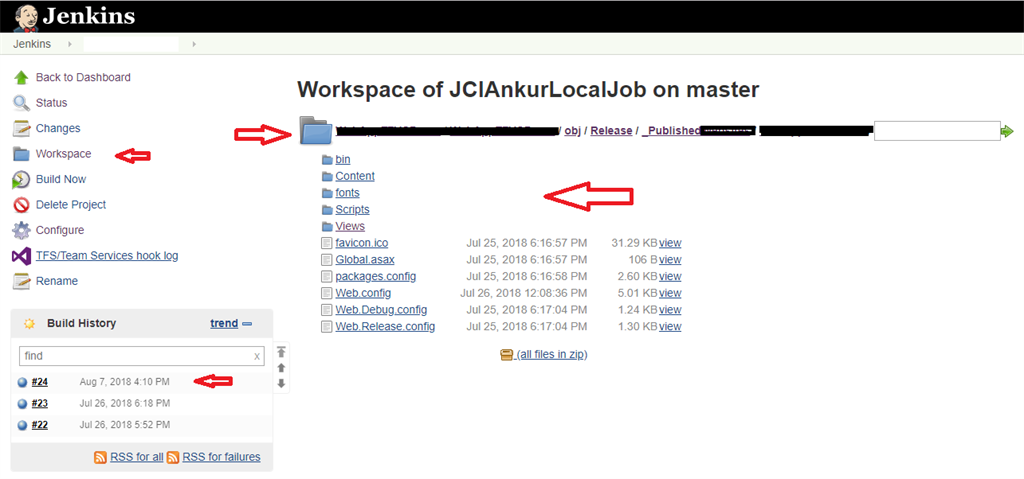Click the zip package icon
The height and width of the screenshot is (479, 1024).
coord(507,355)
